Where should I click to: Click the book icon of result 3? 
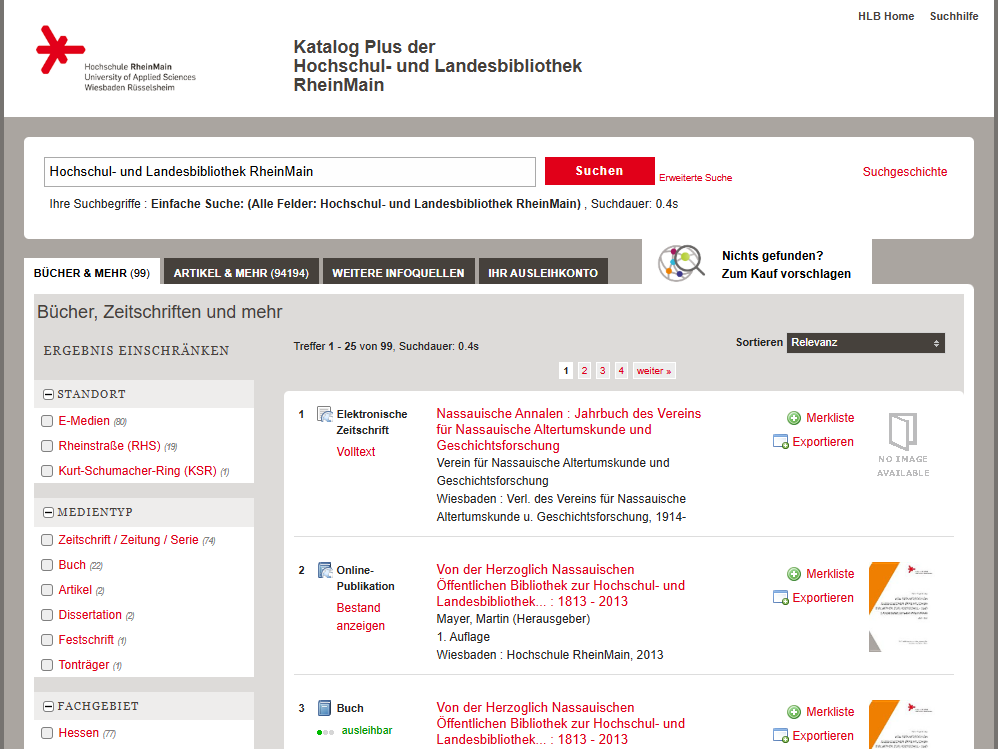(324, 708)
